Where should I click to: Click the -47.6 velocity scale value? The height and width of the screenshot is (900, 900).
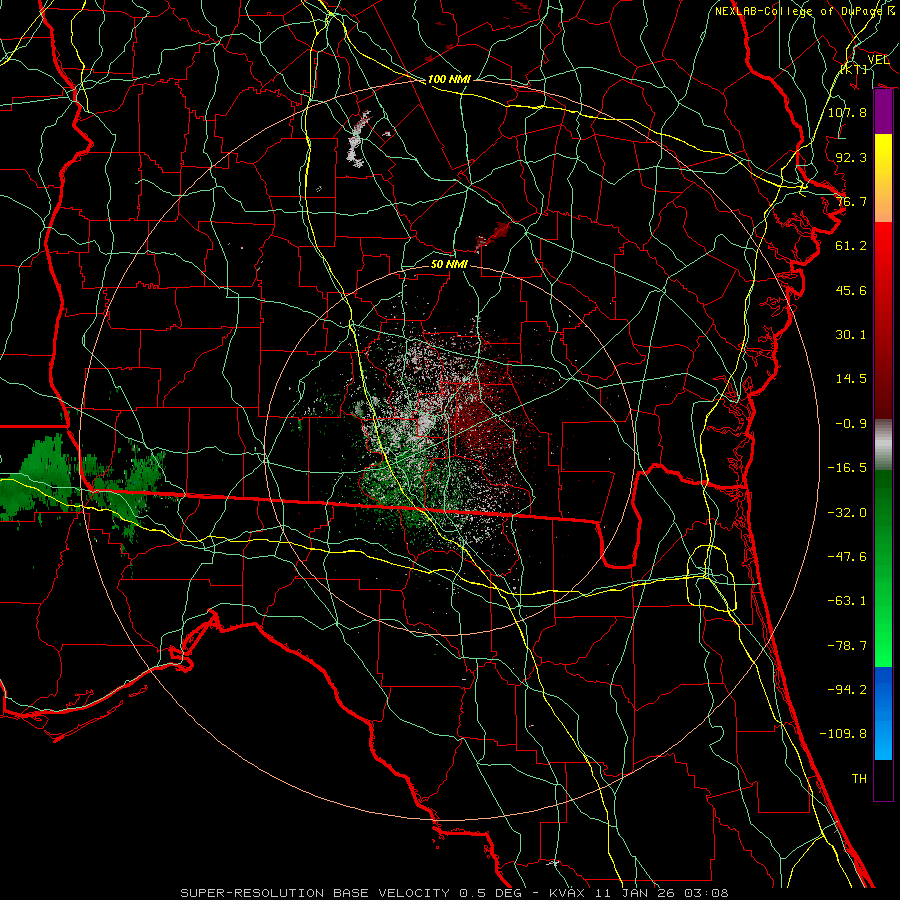pyautogui.click(x=847, y=557)
